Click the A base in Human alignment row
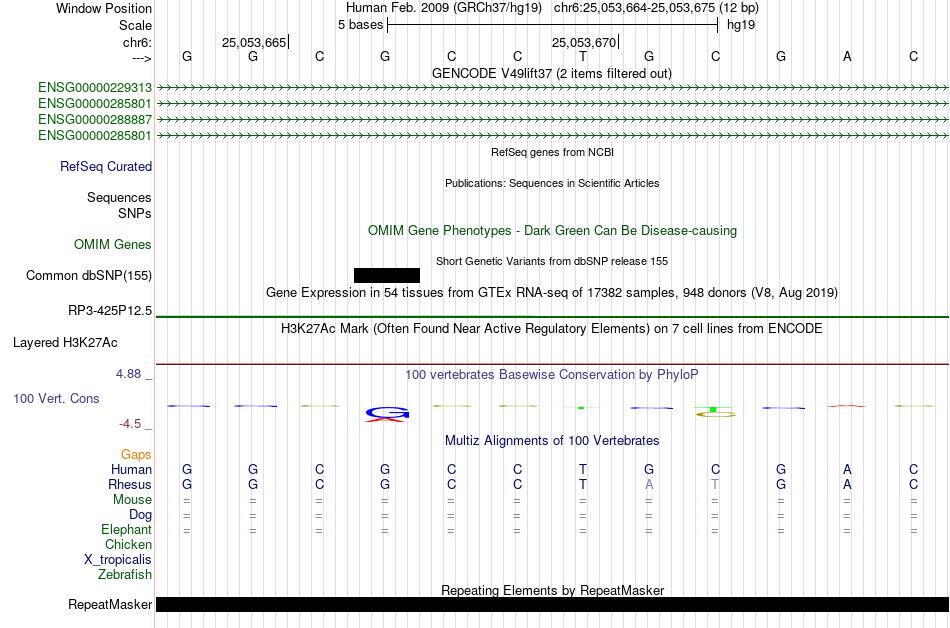This screenshot has height=628, width=950. 847,469
